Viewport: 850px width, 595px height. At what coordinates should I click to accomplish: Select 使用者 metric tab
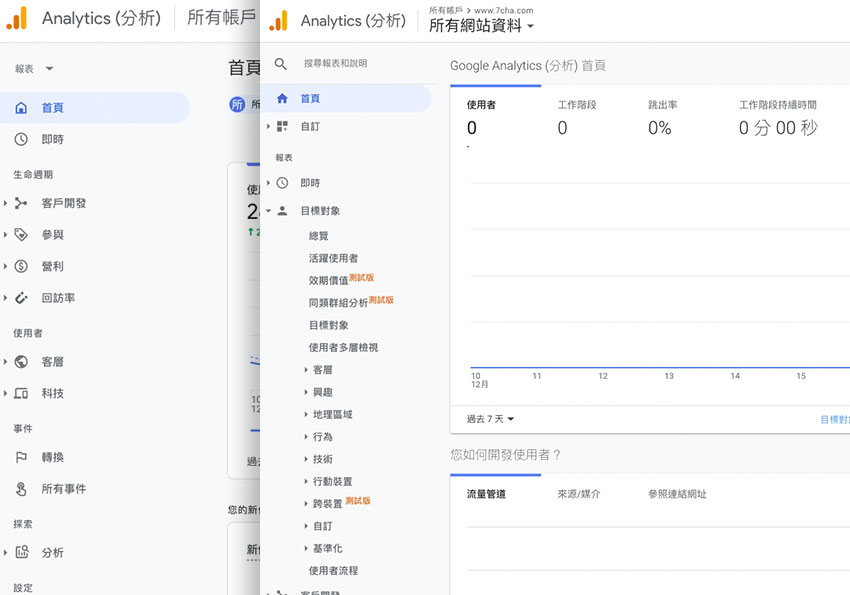[x=495, y=117]
